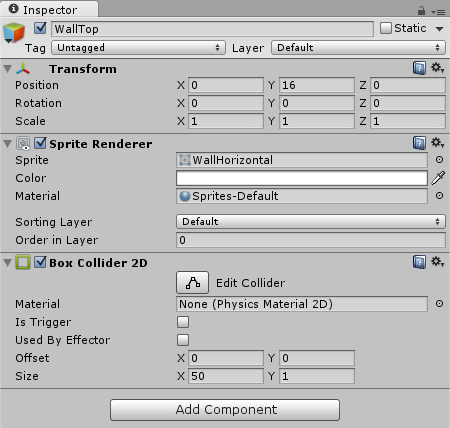Click the Position X field
The image size is (450, 428).
click(x=226, y=85)
